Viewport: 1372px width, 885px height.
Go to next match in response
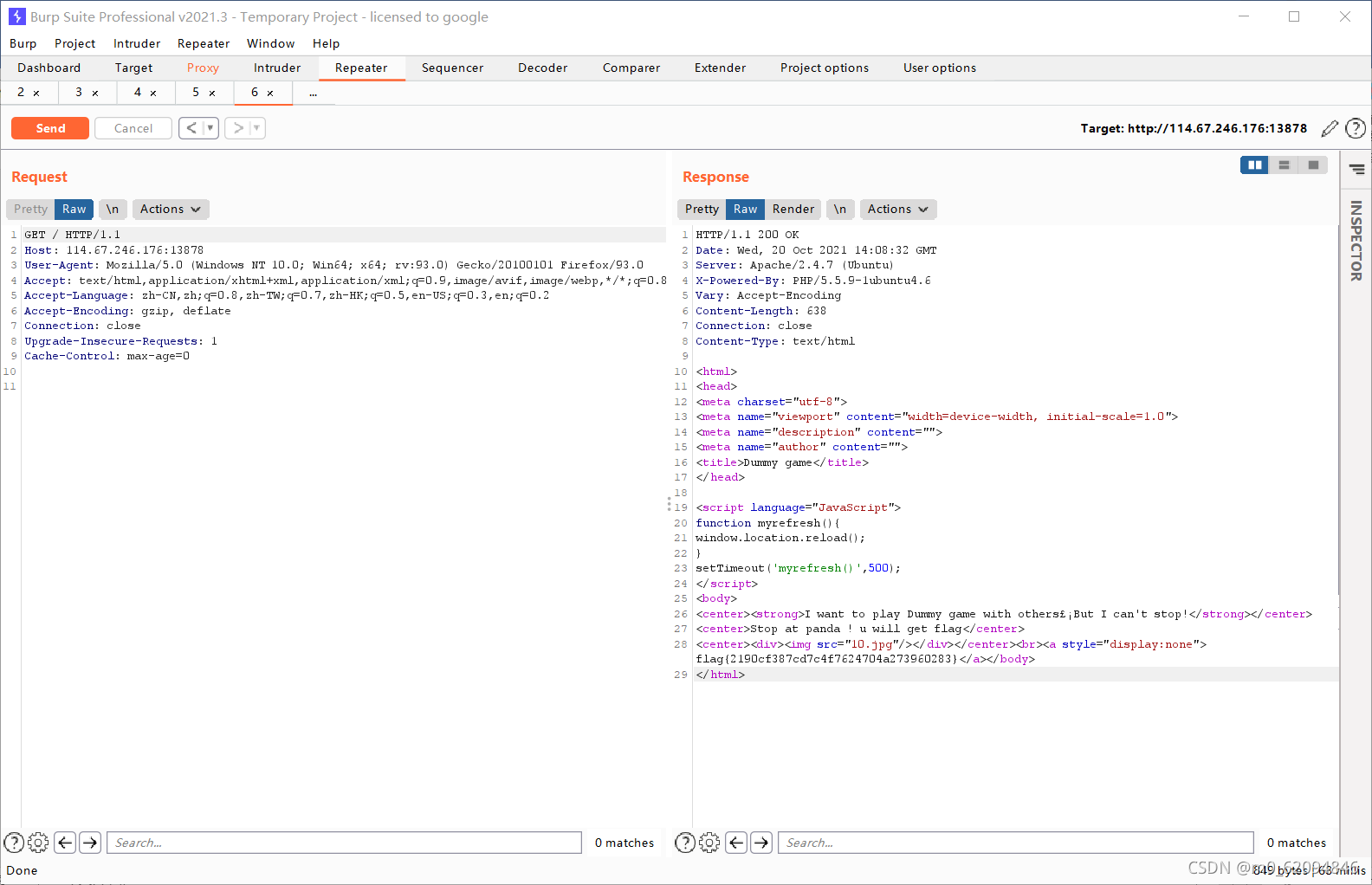point(761,843)
